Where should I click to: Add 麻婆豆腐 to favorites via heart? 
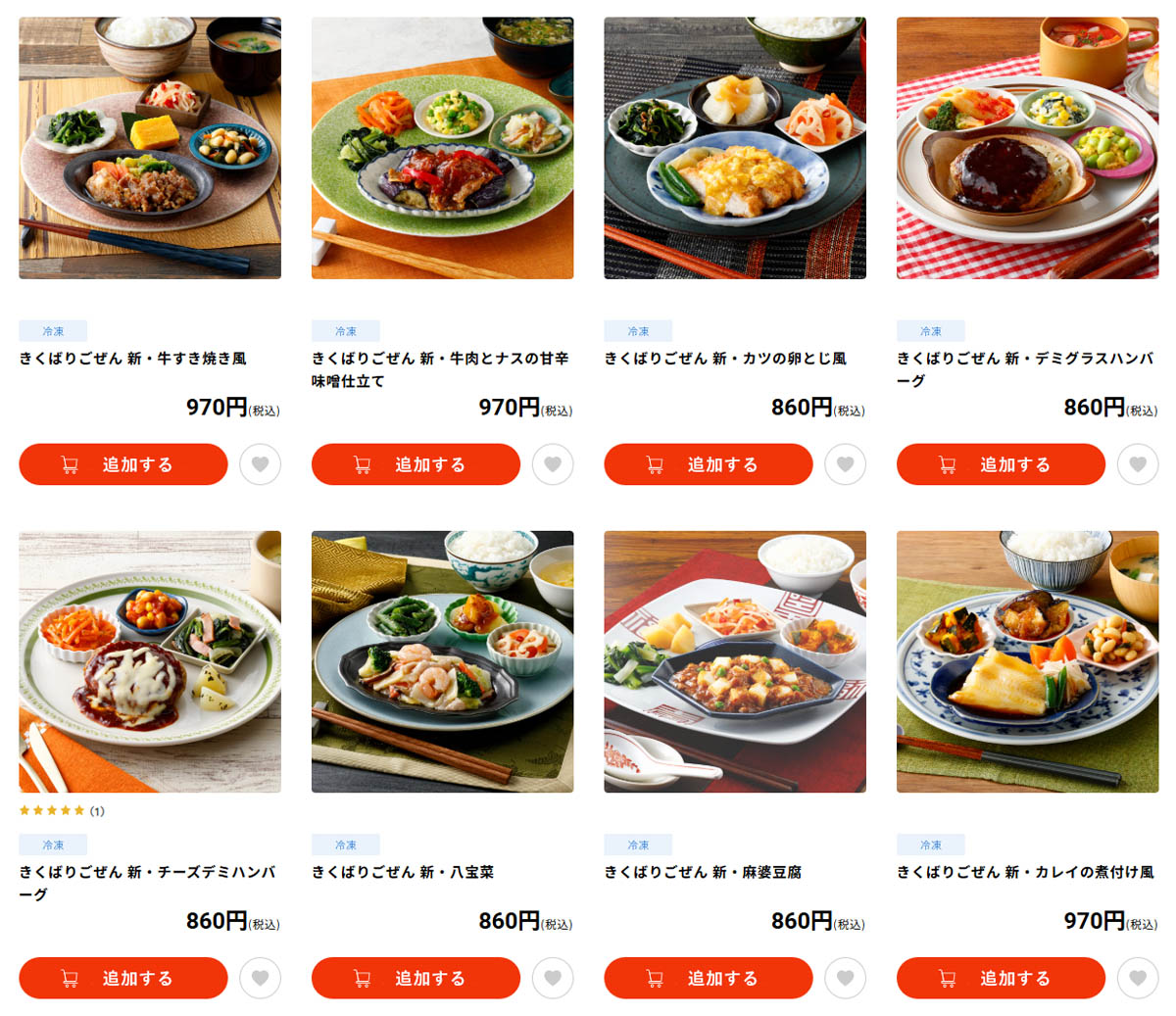[x=845, y=978]
